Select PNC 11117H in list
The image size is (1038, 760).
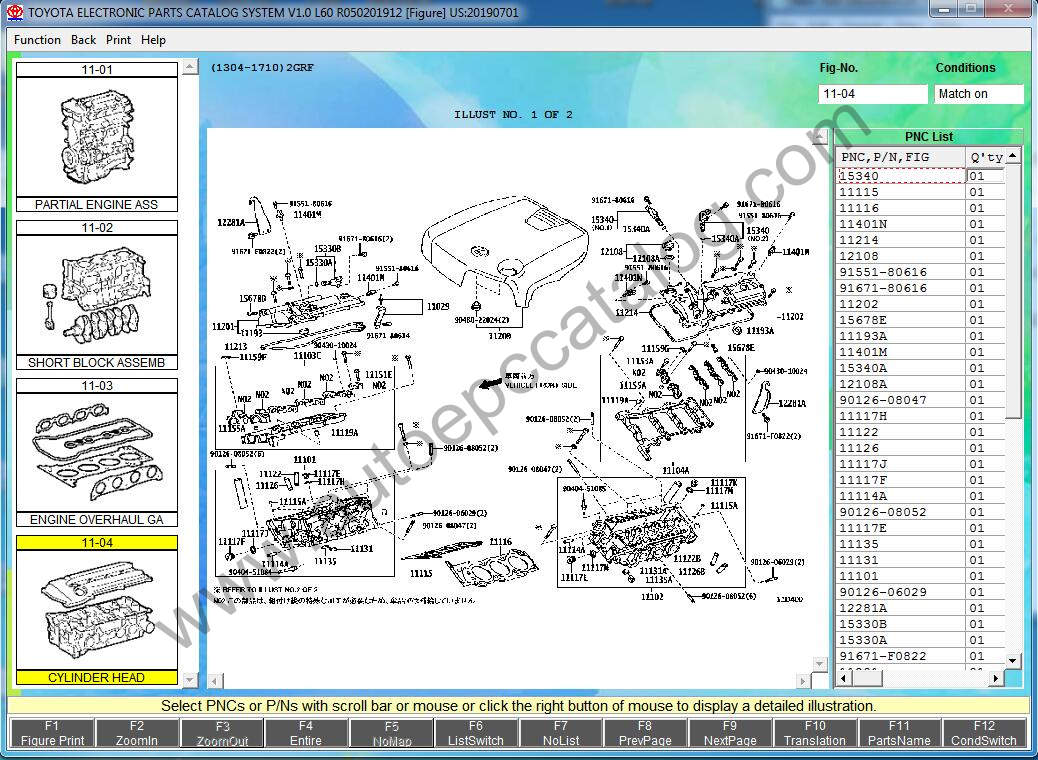coord(920,416)
